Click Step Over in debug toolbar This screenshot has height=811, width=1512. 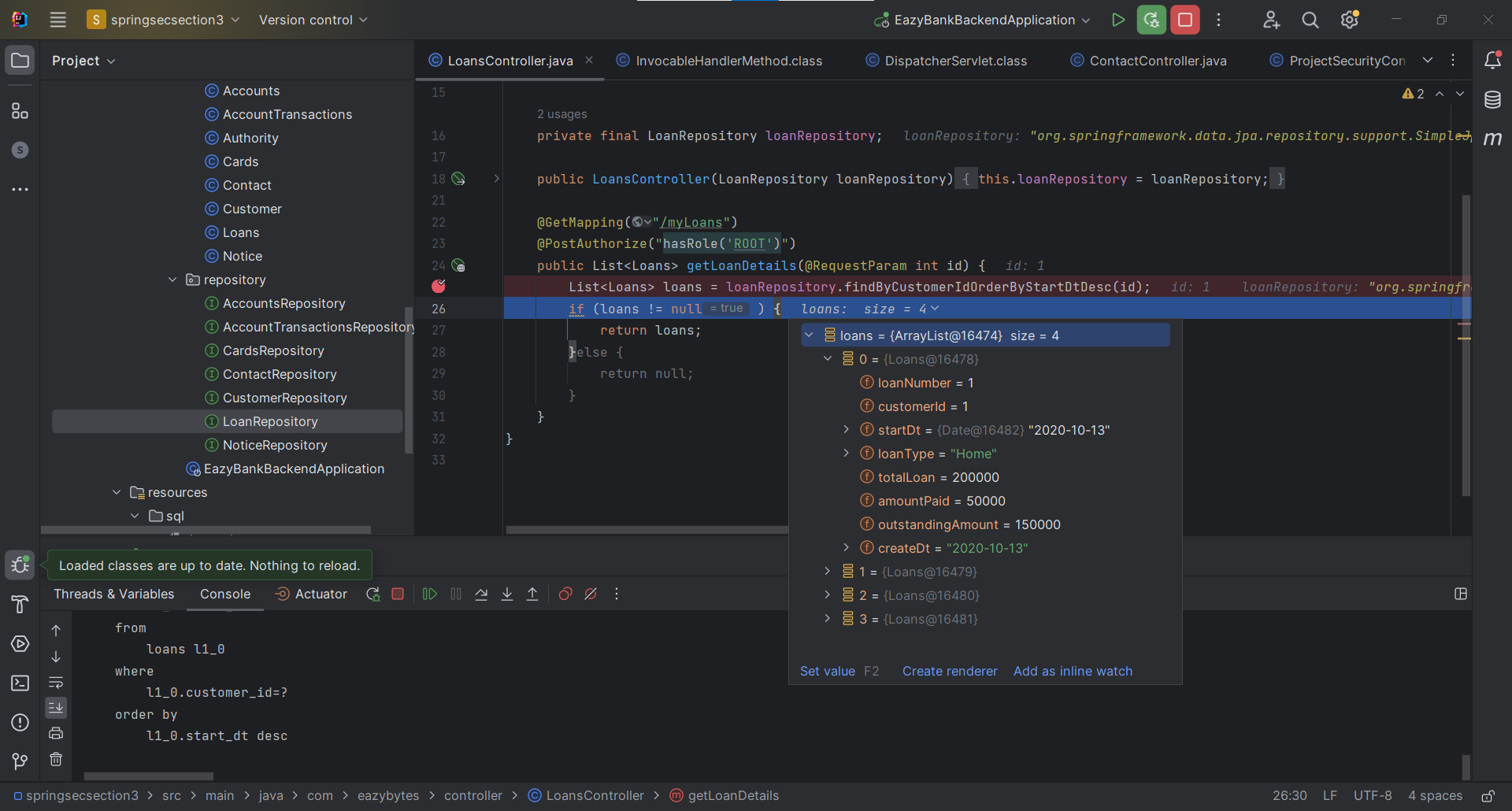coord(481,594)
